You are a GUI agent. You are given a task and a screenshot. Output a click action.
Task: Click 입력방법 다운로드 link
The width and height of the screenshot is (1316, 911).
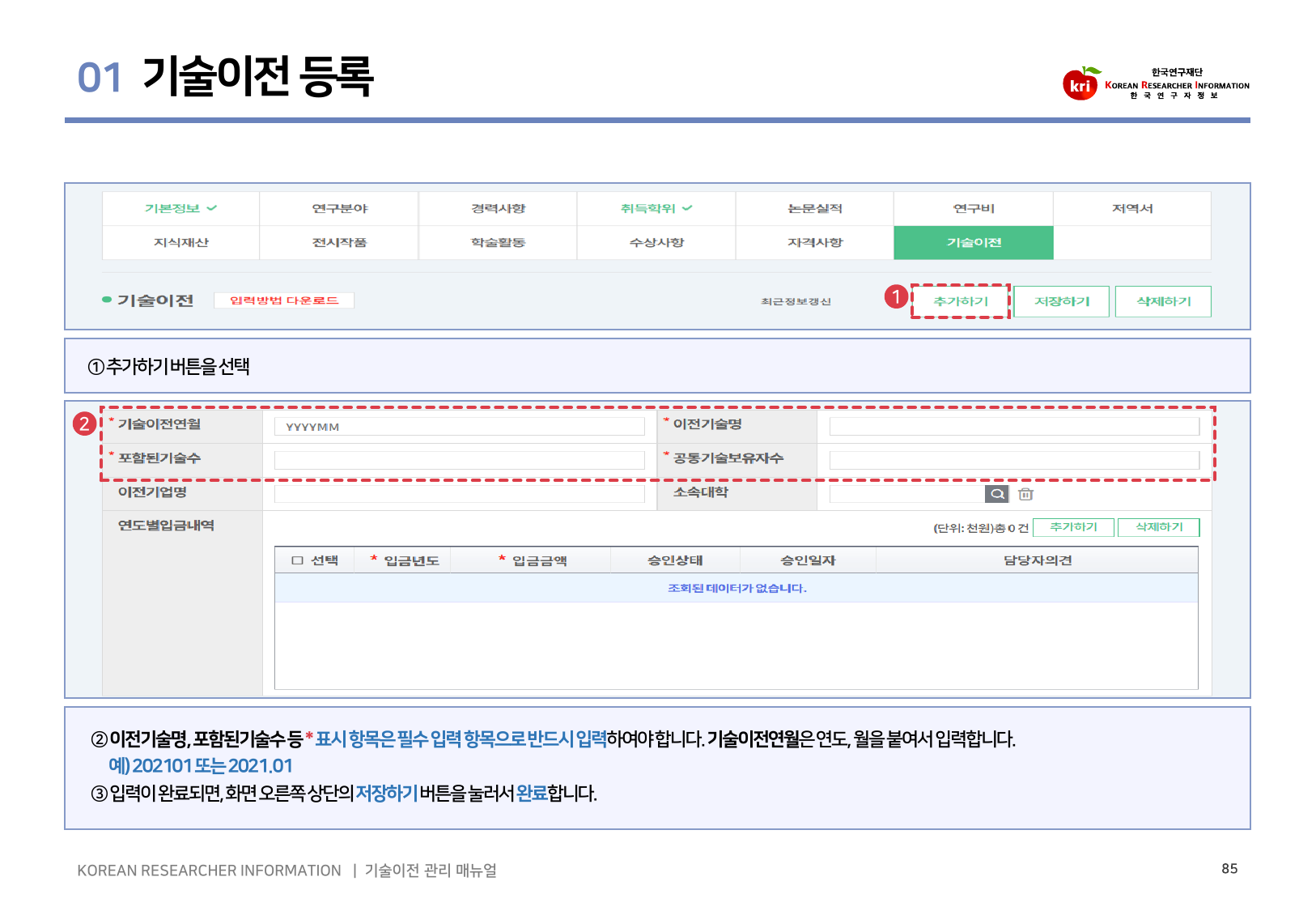tap(284, 300)
